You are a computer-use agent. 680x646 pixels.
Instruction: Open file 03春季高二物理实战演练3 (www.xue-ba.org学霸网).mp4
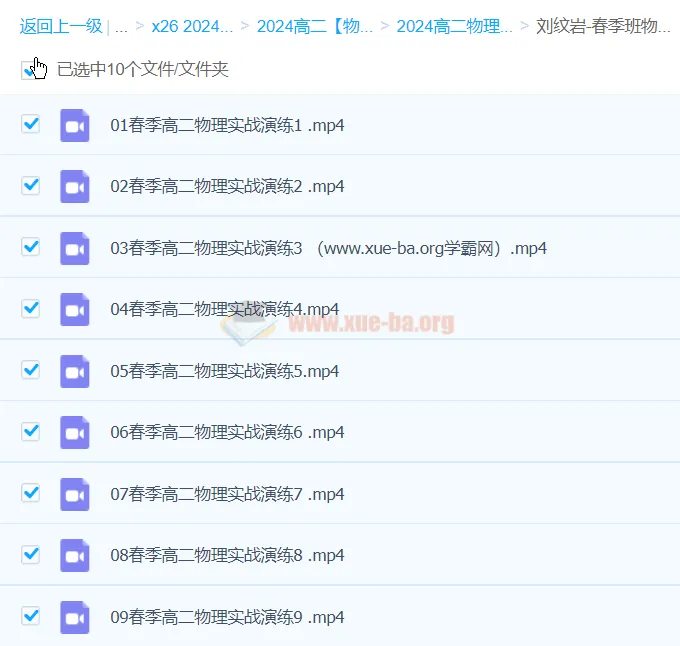tap(328, 249)
